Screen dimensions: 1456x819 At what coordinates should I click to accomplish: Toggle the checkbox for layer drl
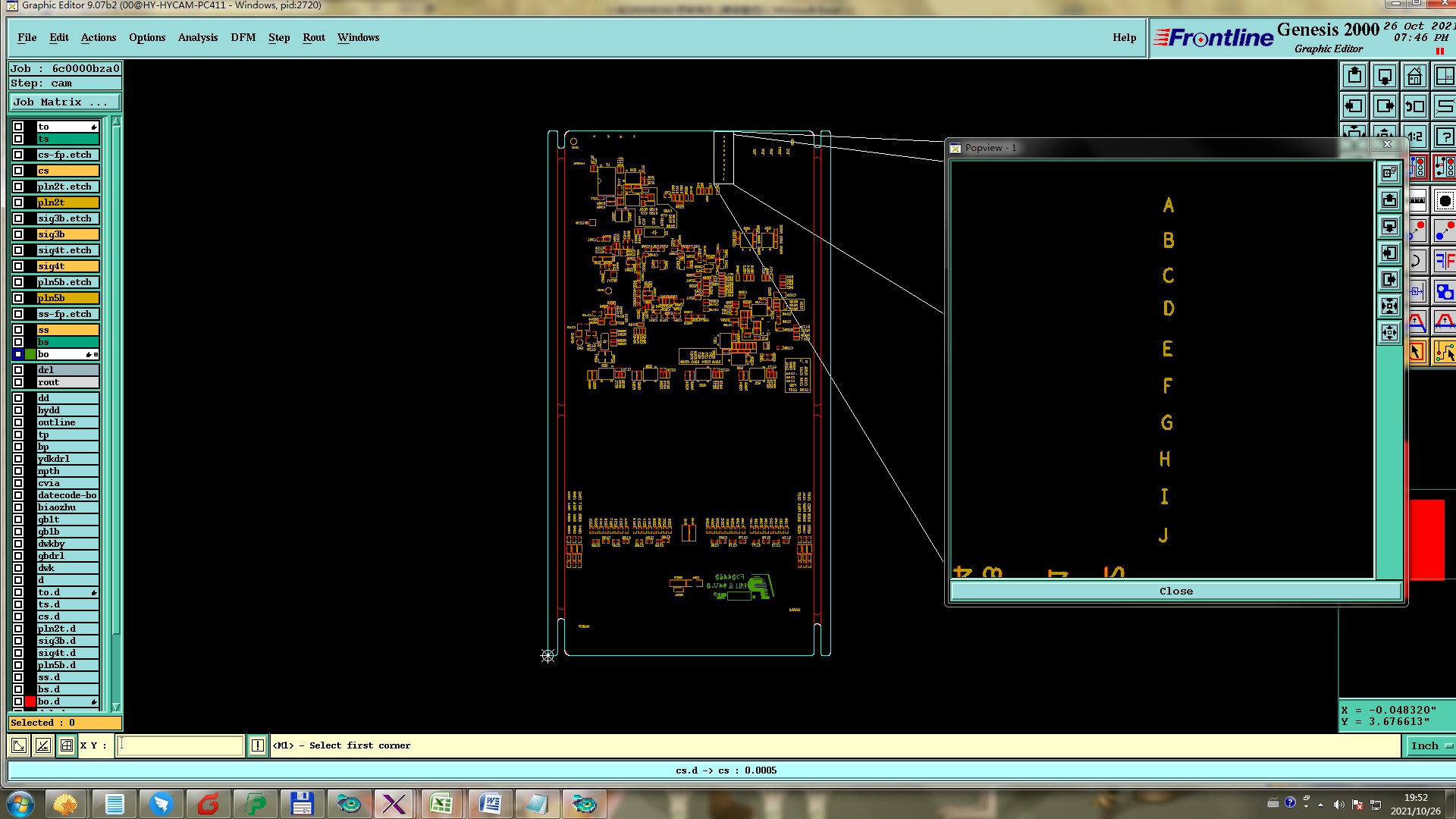click(x=18, y=370)
